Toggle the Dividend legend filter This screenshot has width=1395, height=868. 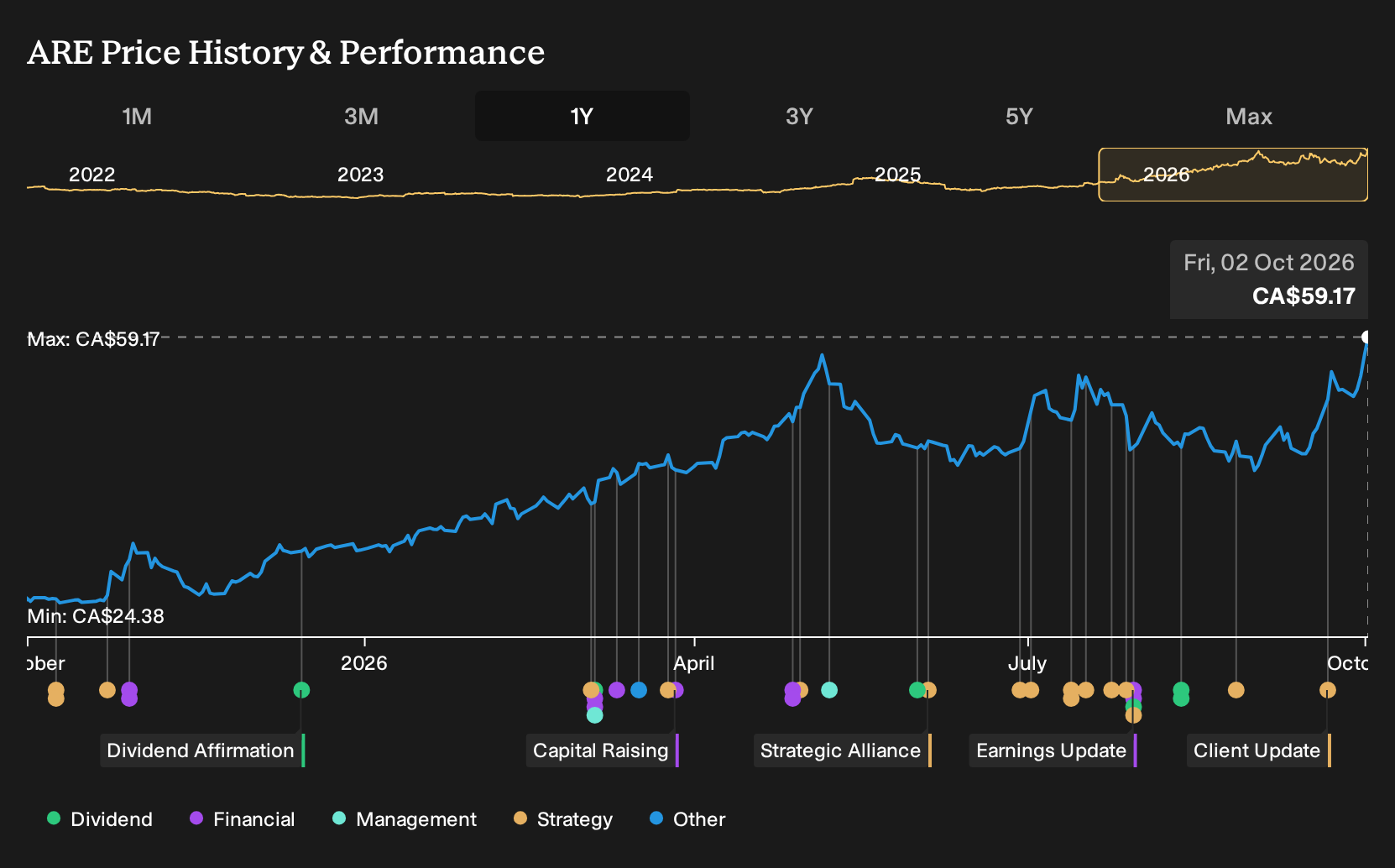click(100, 819)
